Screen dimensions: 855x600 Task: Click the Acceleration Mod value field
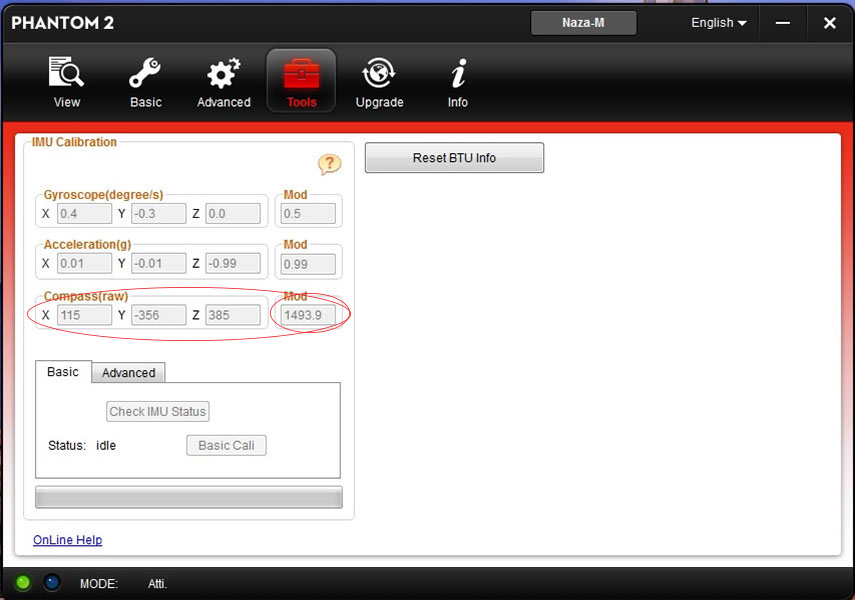click(x=308, y=264)
